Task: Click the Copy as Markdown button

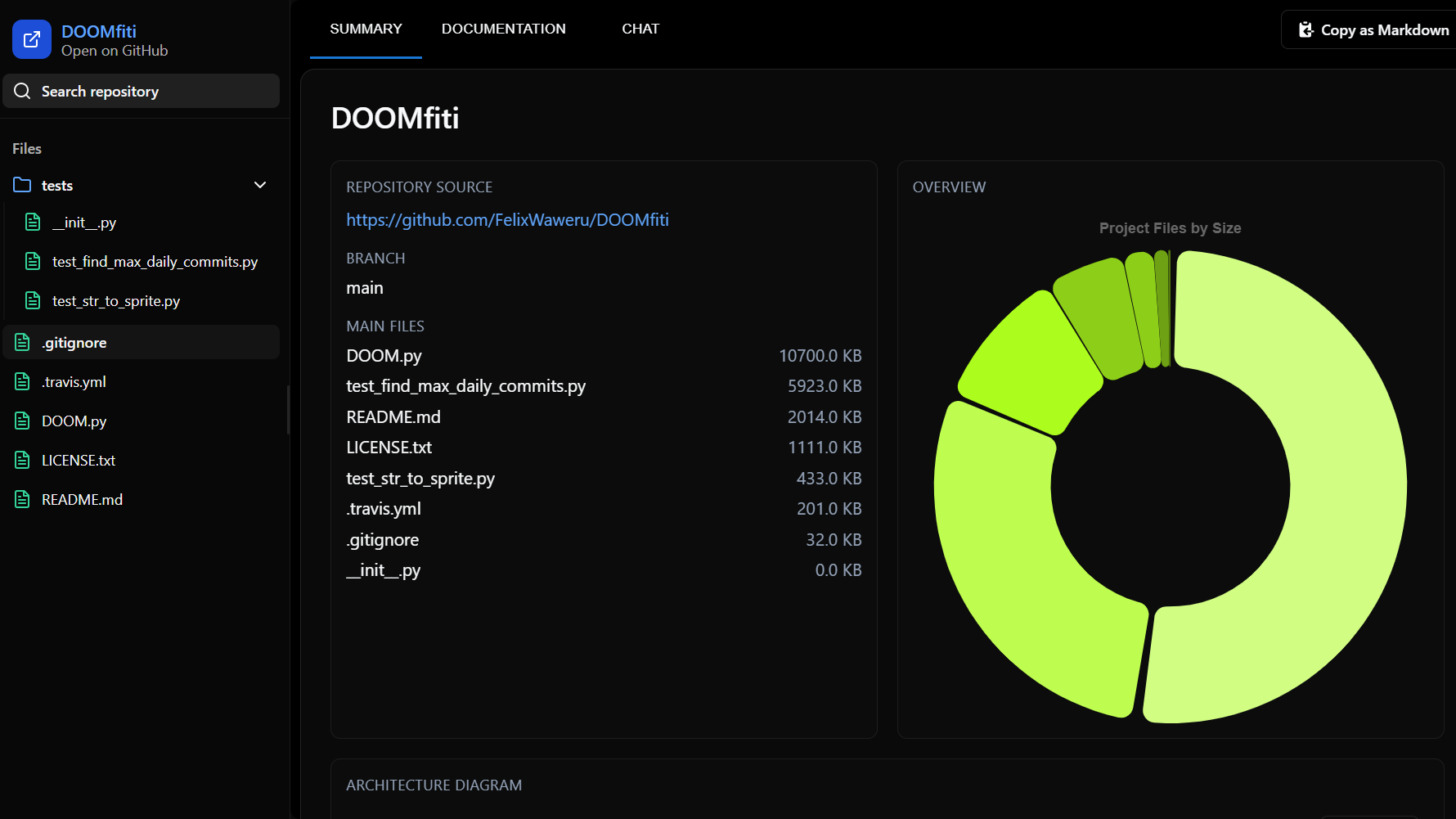Action: click(x=1368, y=29)
